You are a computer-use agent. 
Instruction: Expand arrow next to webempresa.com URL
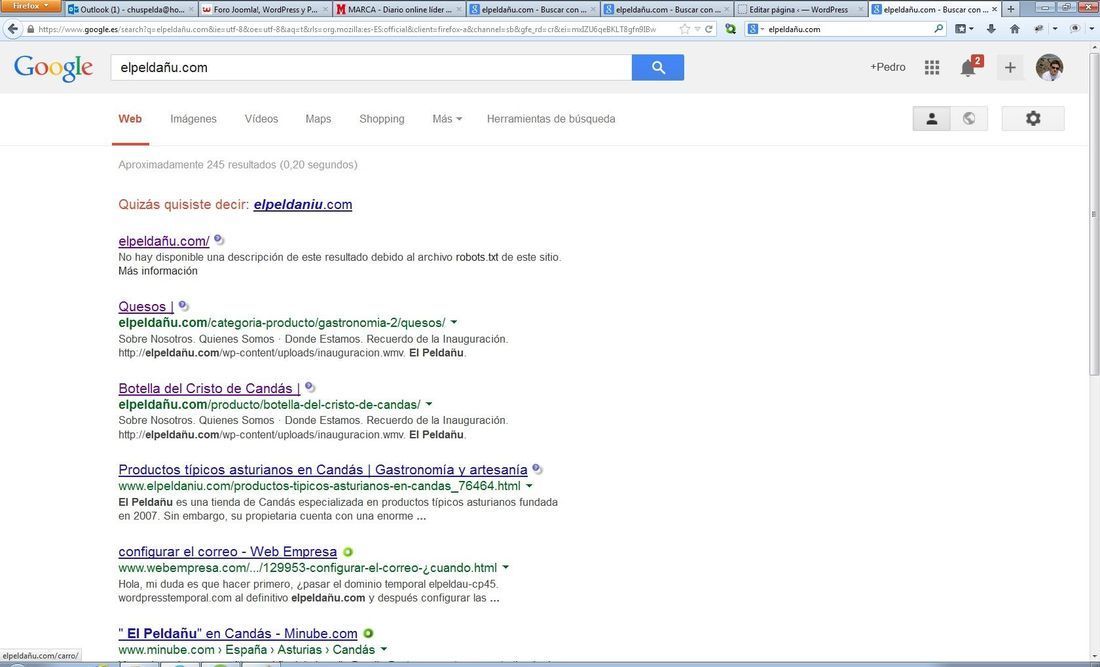pyautogui.click(x=505, y=567)
